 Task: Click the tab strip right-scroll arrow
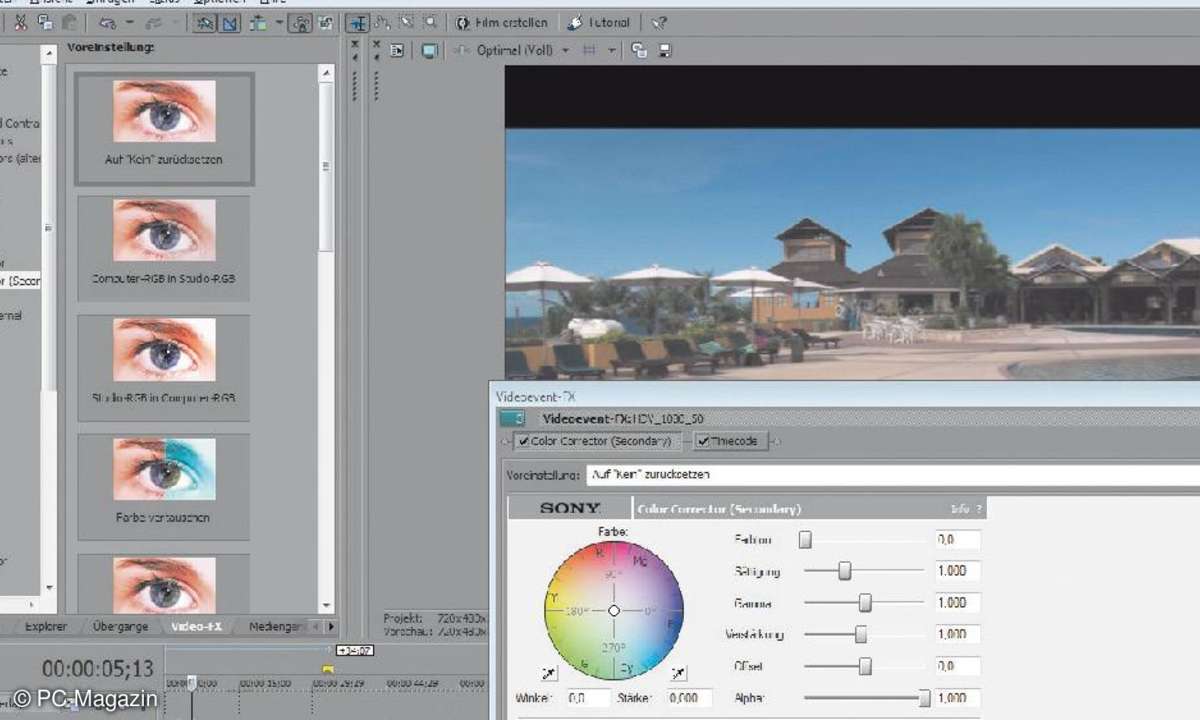click(x=331, y=626)
